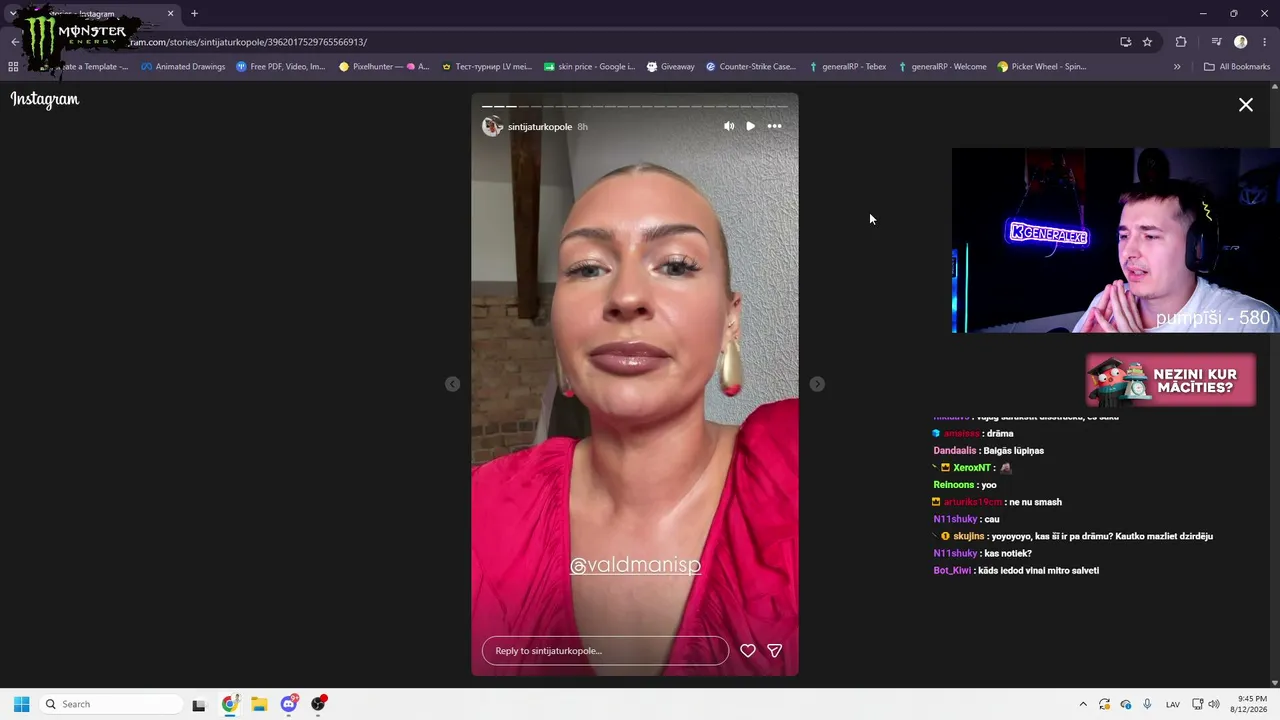Open the tab search dropdown arrow

(x=12, y=13)
